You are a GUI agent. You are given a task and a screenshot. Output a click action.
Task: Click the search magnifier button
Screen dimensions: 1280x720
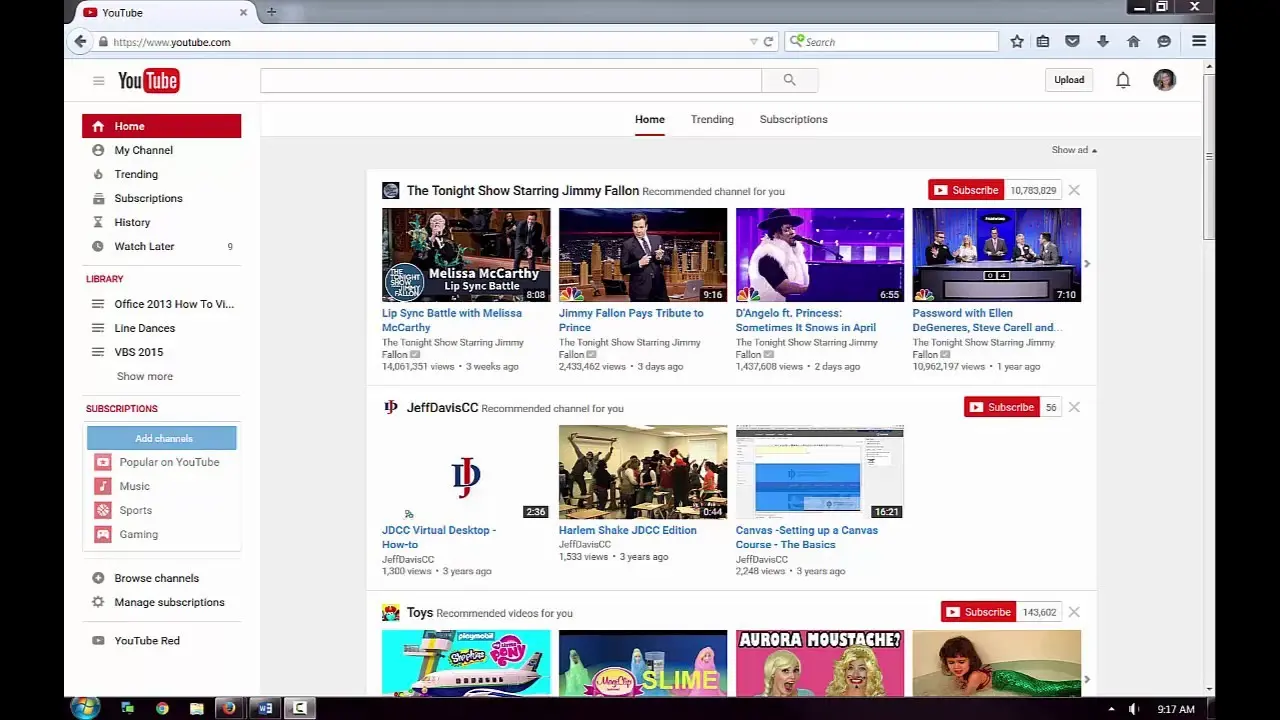(x=790, y=80)
